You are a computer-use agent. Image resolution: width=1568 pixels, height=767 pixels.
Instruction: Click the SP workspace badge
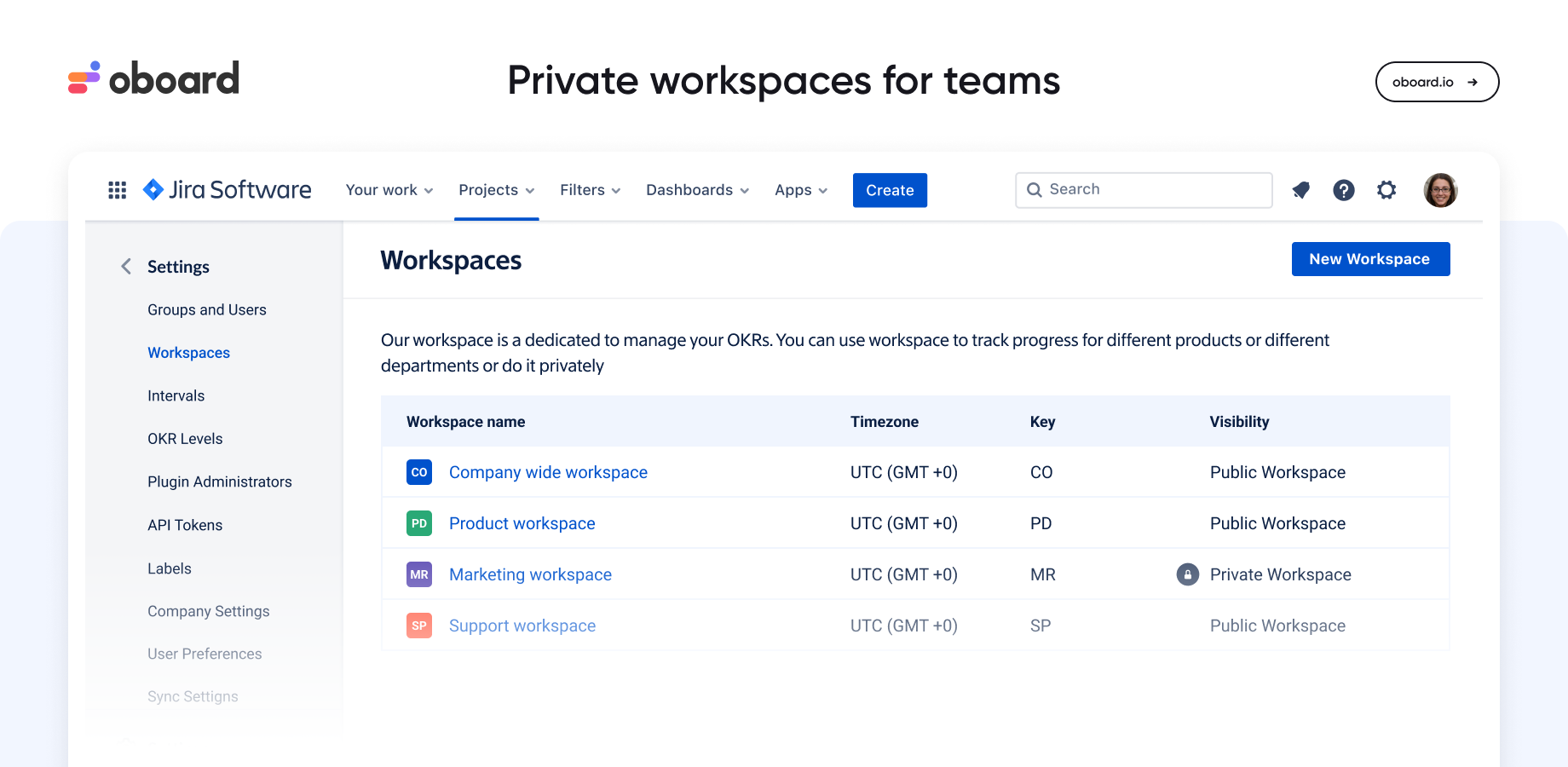pos(419,626)
